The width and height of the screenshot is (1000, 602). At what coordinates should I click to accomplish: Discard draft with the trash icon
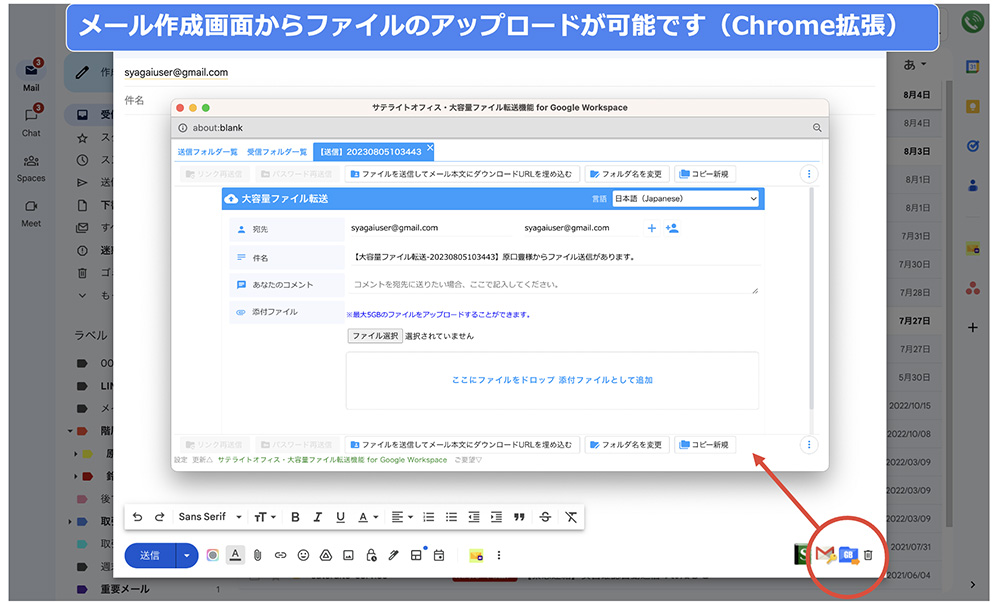click(x=868, y=555)
